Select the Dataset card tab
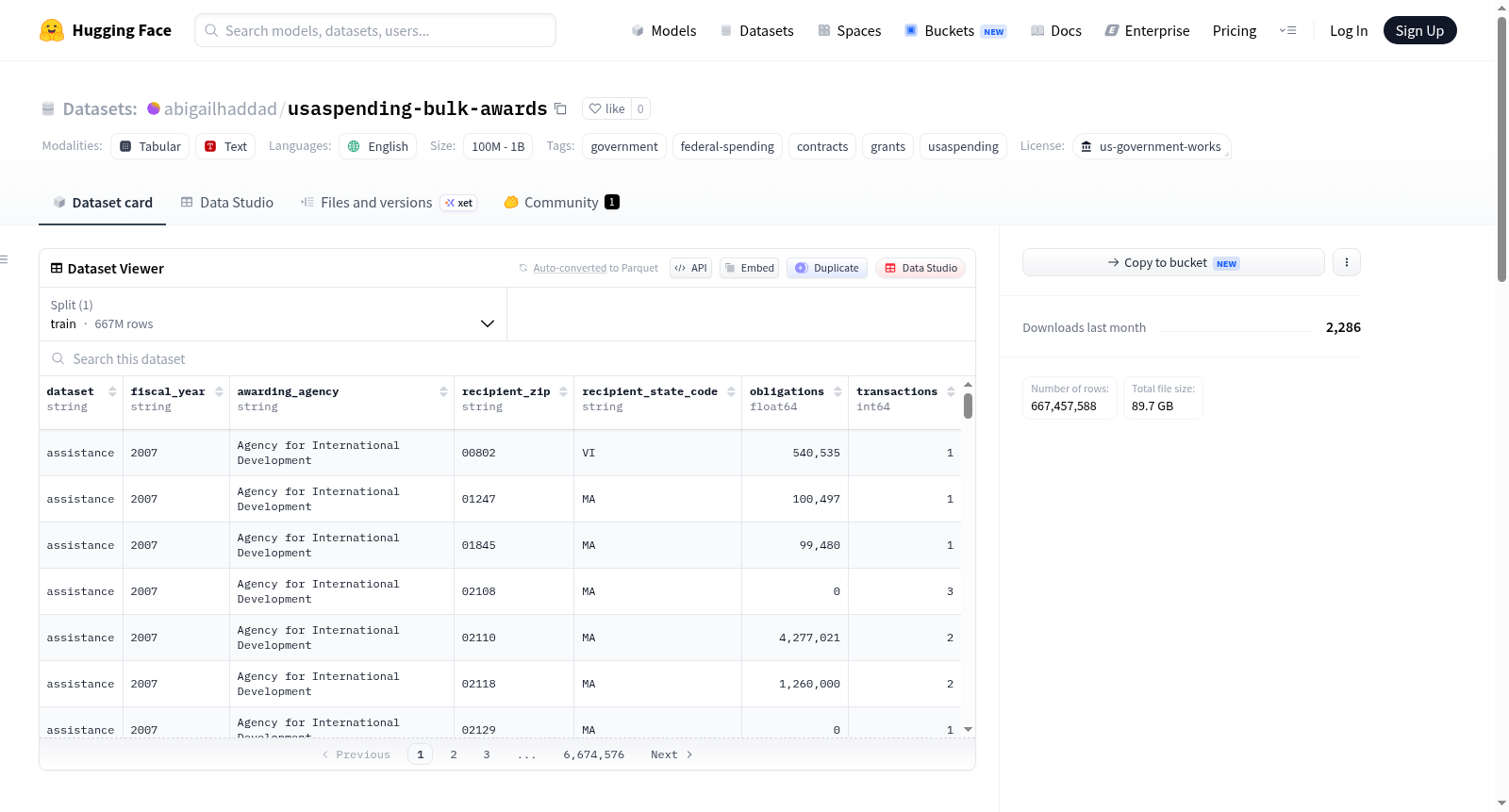 [103, 203]
